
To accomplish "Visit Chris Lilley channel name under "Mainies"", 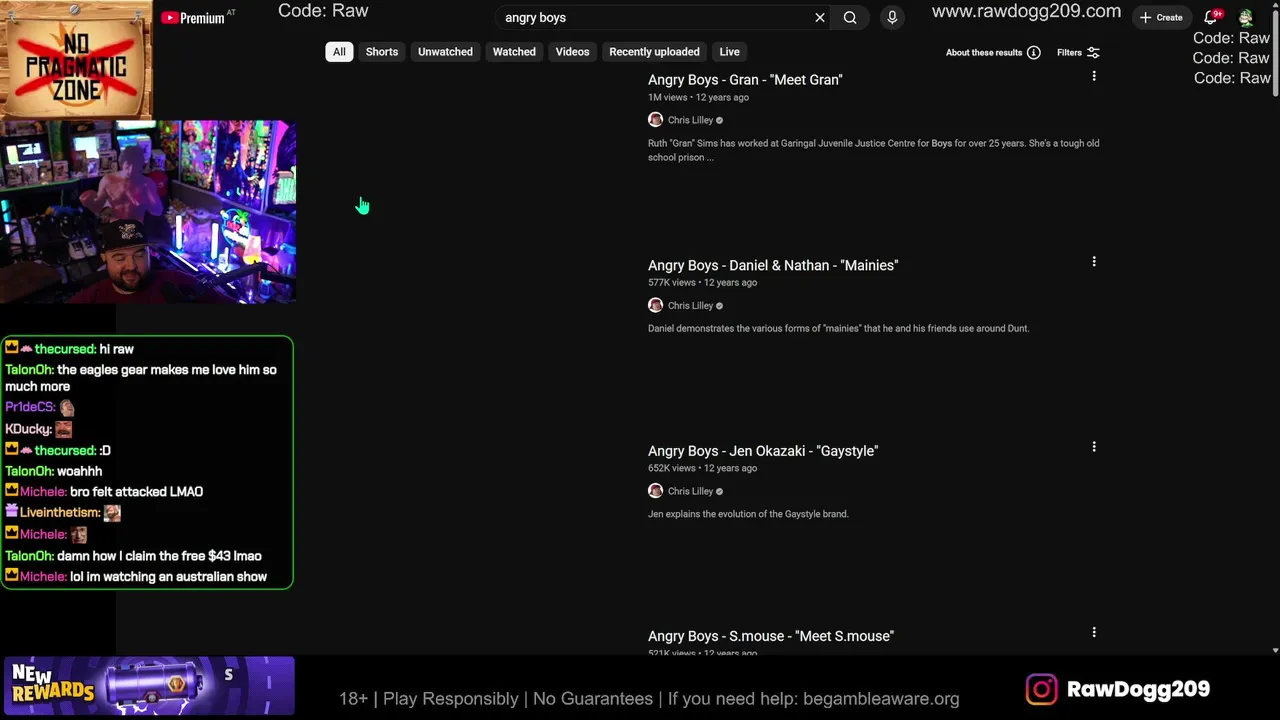I will click(690, 306).
